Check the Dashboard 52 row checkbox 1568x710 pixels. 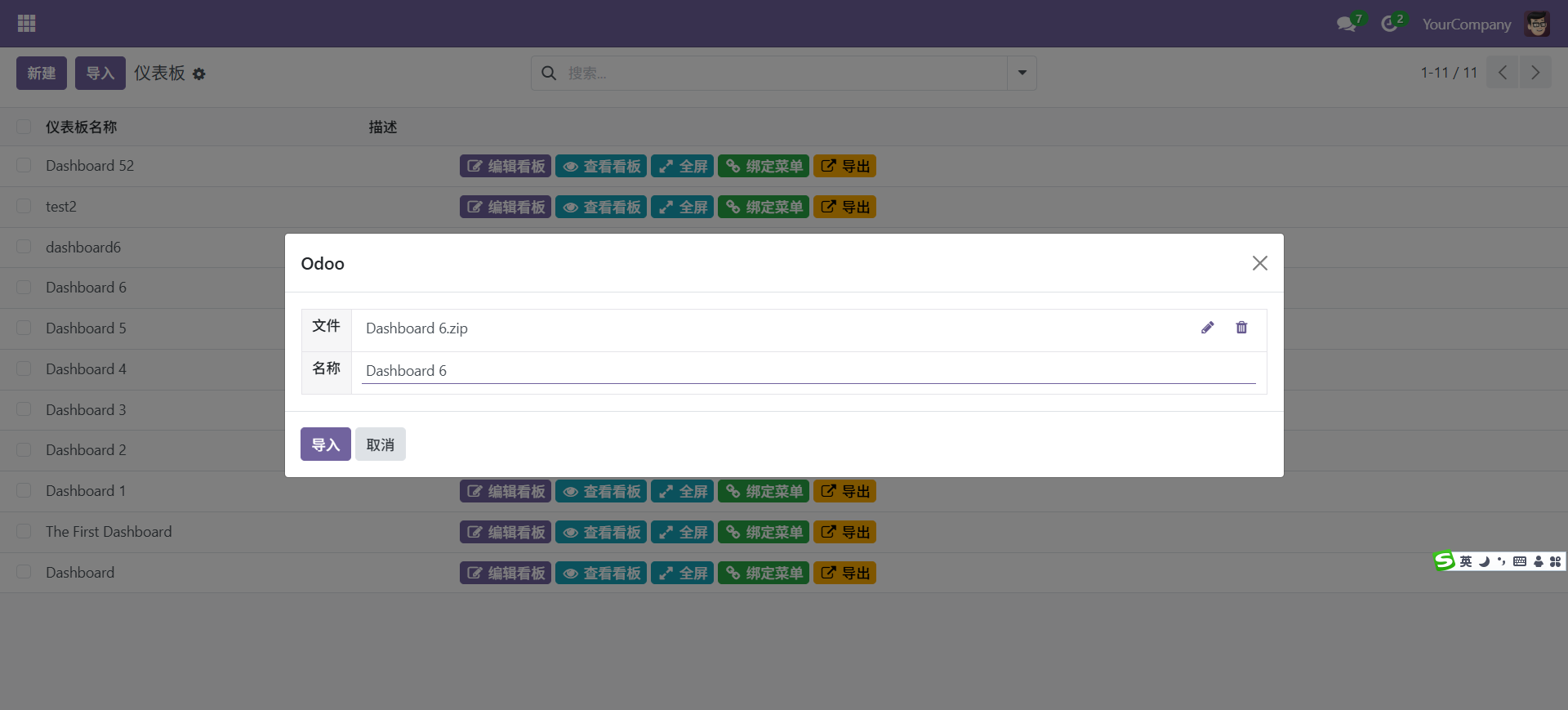[x=24, y=166]
